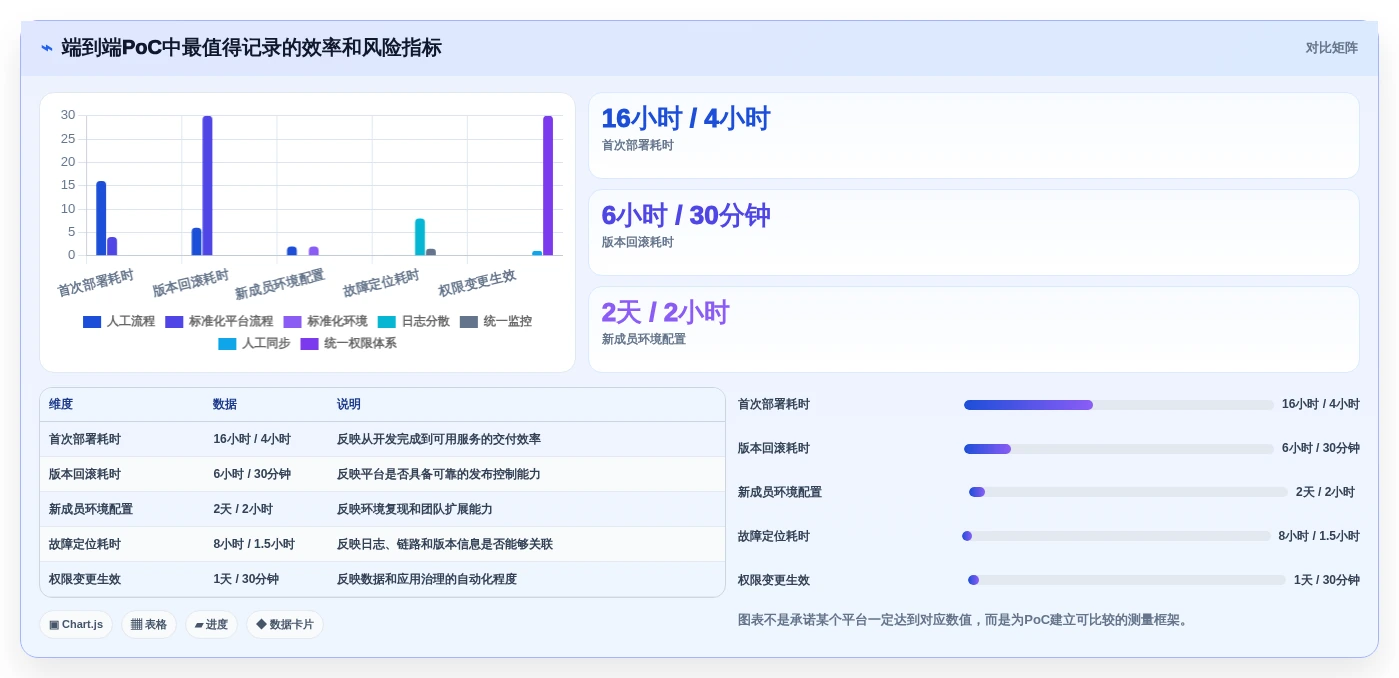The height and width of the screenshot is (678, 1399).
Task: Click the 2天 / 2小时 data card
Action: pyautogui.click(x=973, y=330)
